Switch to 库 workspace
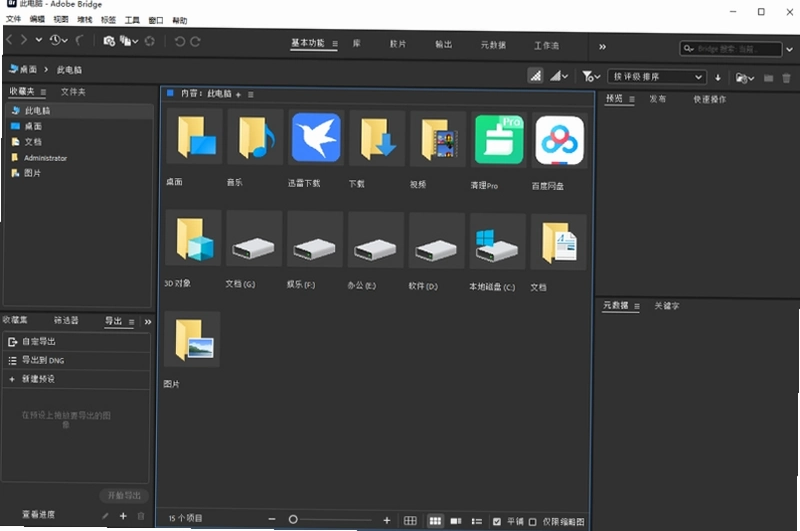Screen dimensions: 800x531 coord(356,43)
